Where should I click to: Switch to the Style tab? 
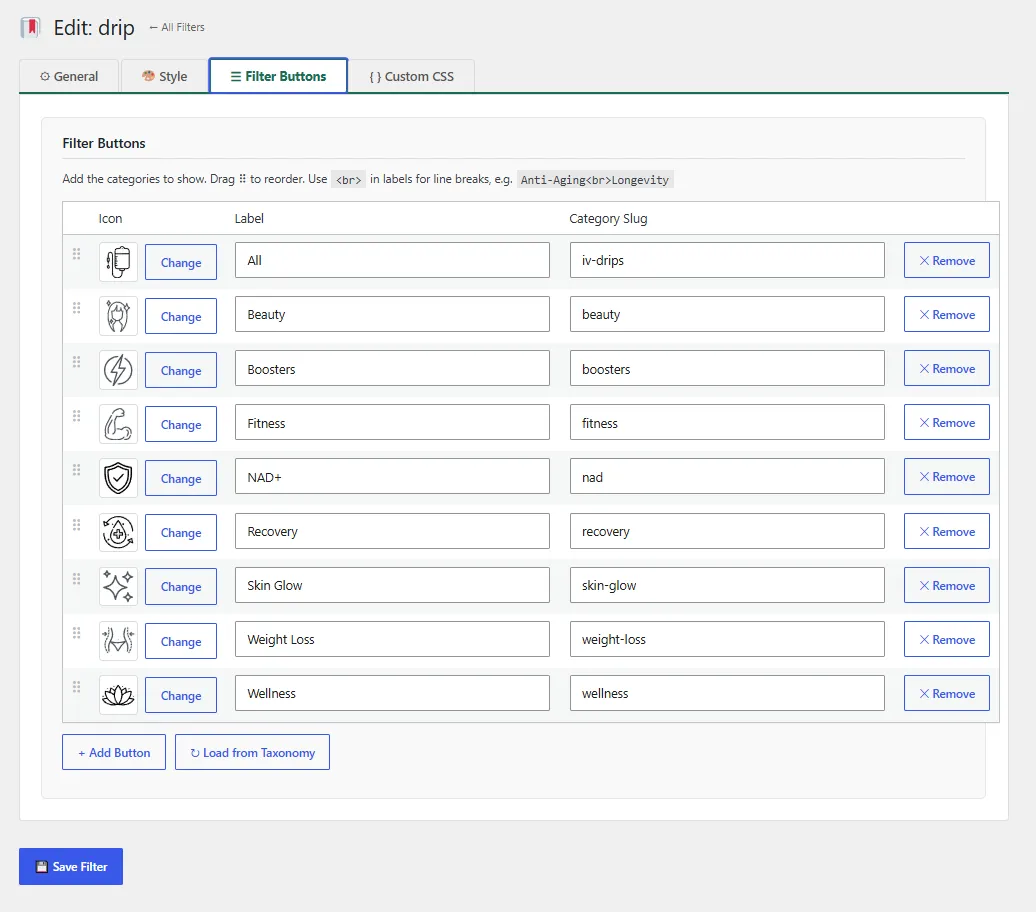[x=165, y=77]
